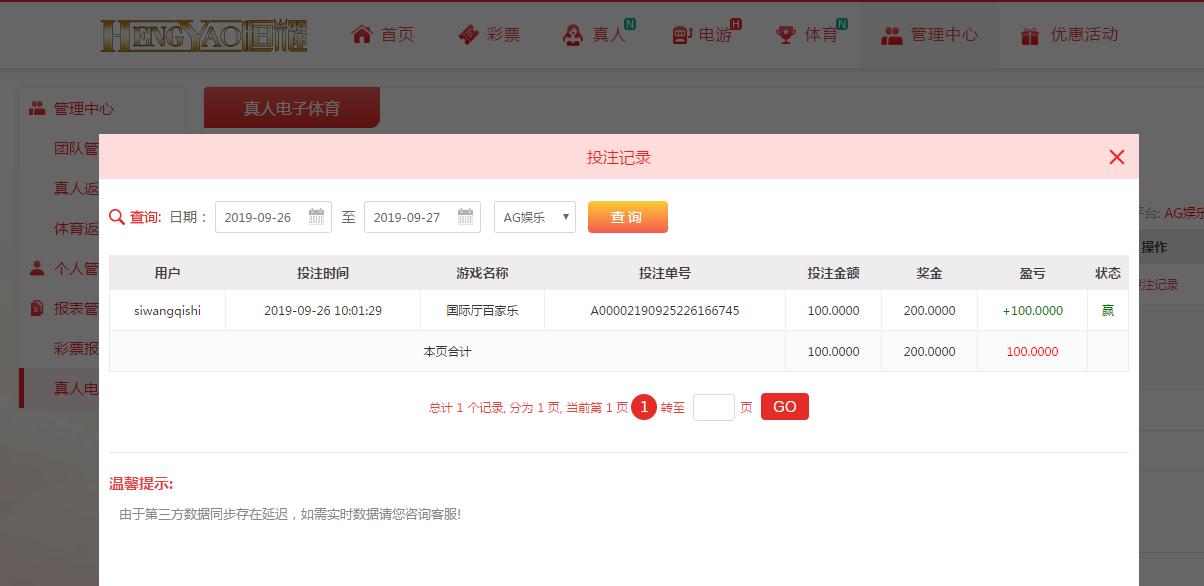Open 团队管理 in sidebar
Screen dimensions: 1204x586
point(76,148)
